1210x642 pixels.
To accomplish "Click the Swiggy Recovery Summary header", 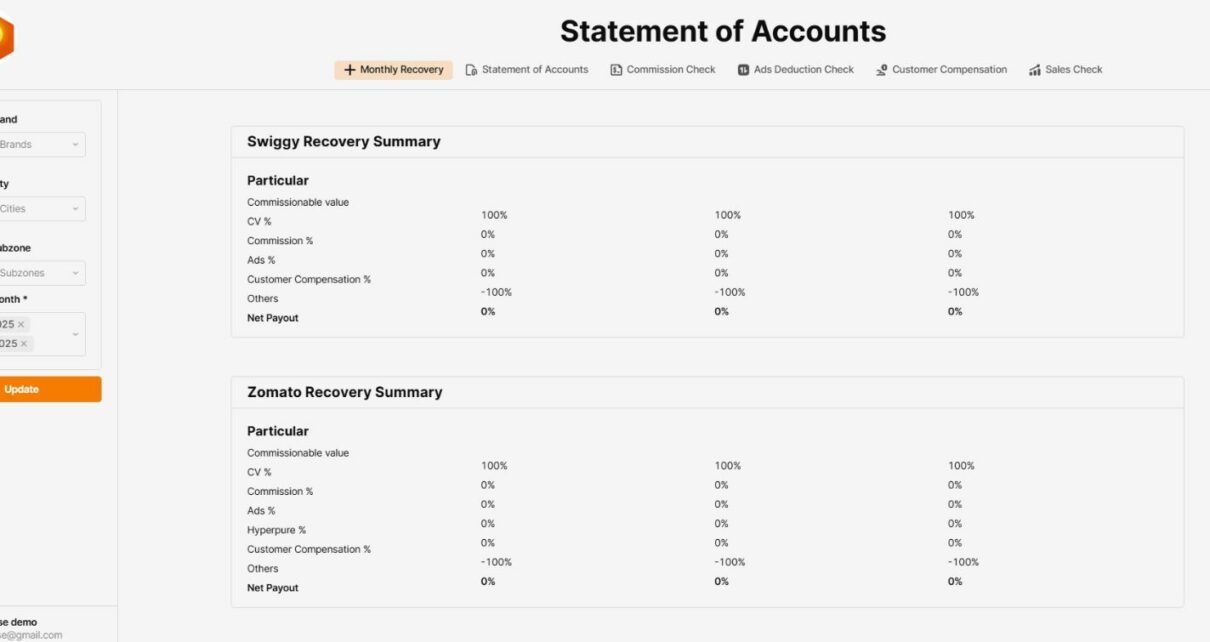I will 344,142.
